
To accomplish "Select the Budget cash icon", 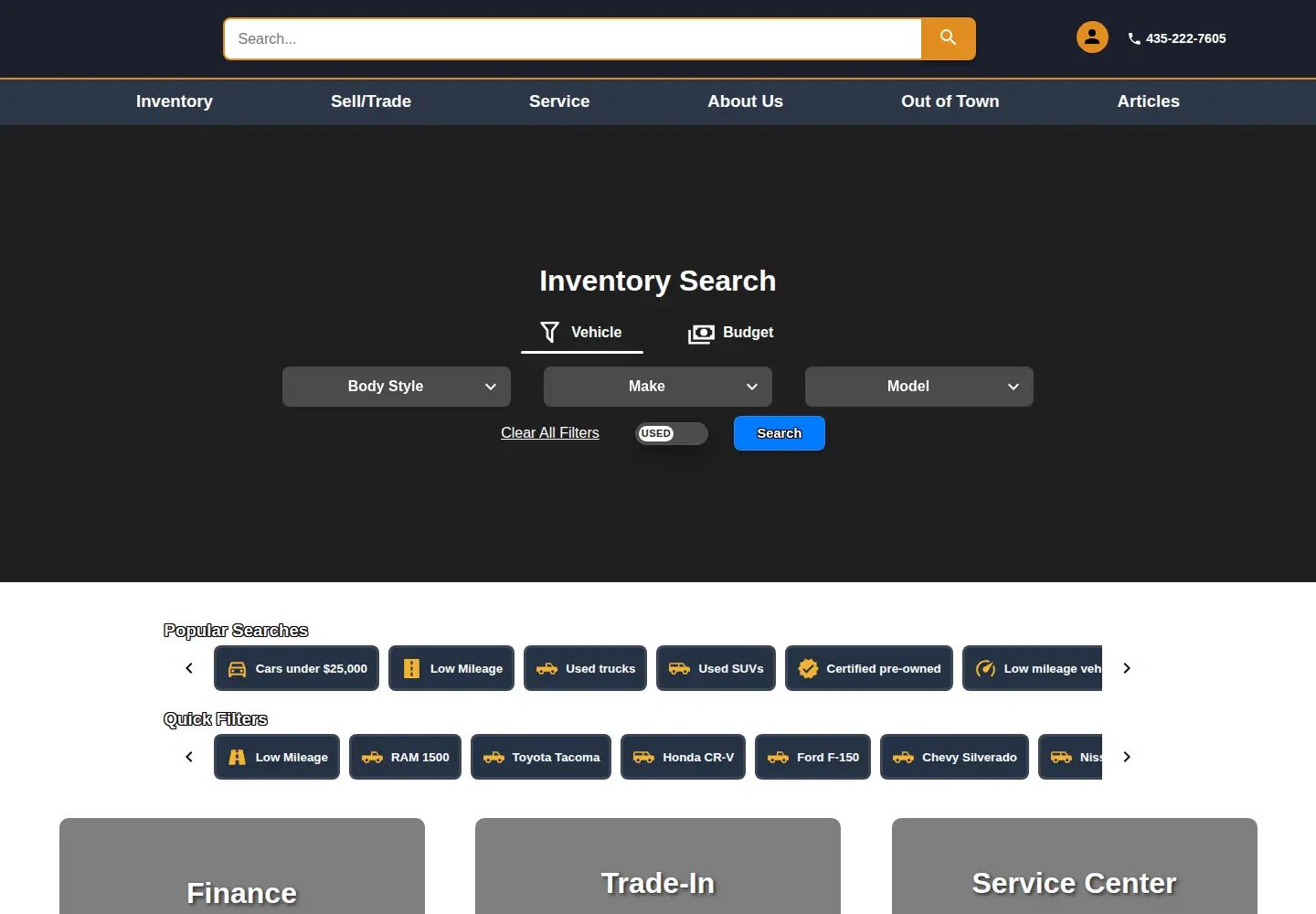I will [x=701, y=334].
